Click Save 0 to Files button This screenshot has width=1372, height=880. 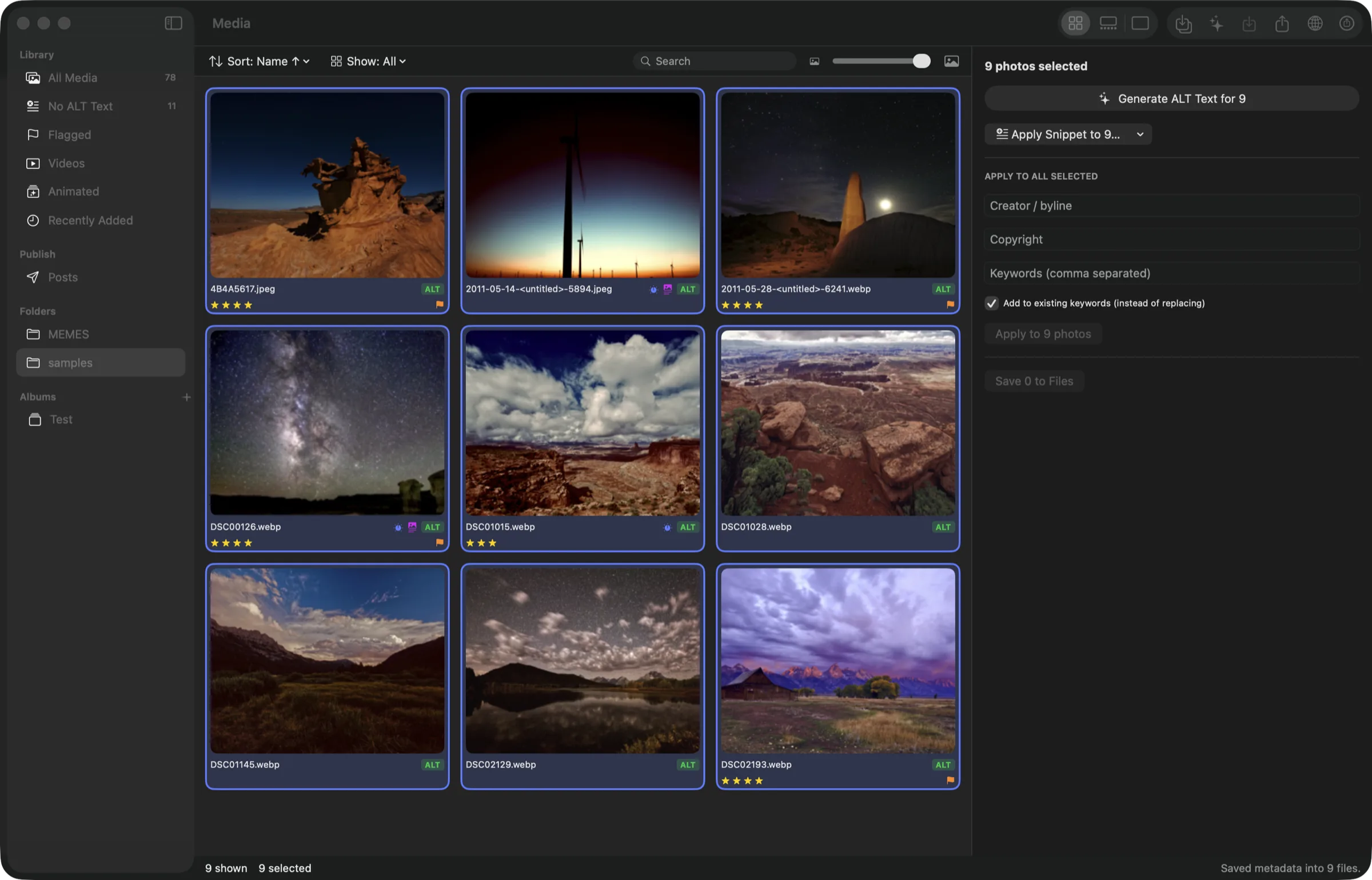pyautogui.click(x=1034, y=381)
